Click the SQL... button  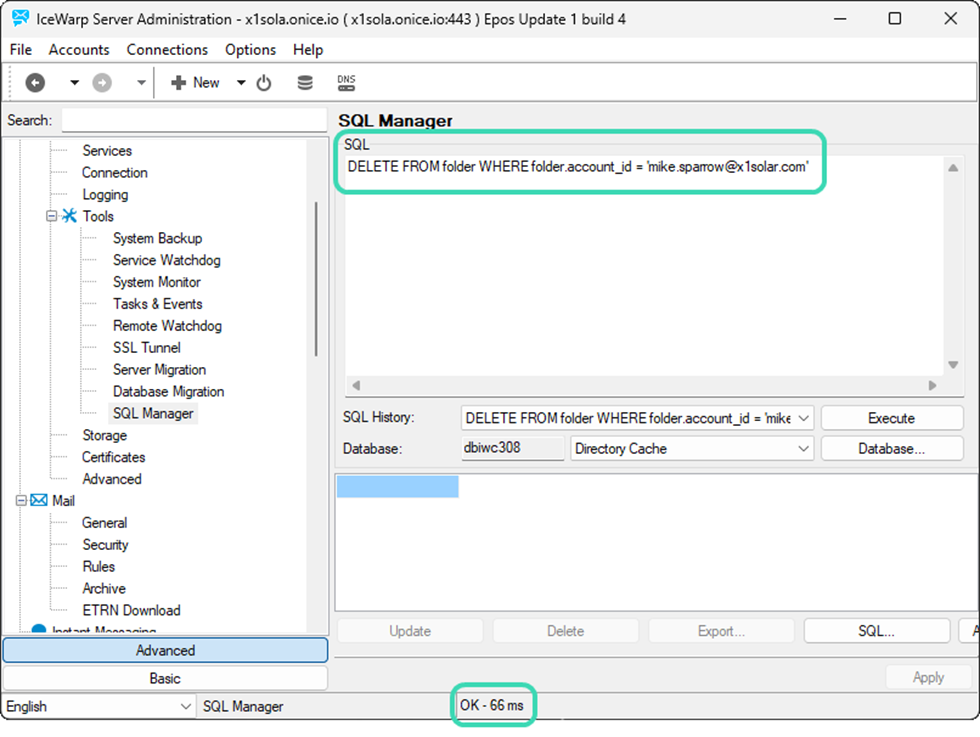876,631
